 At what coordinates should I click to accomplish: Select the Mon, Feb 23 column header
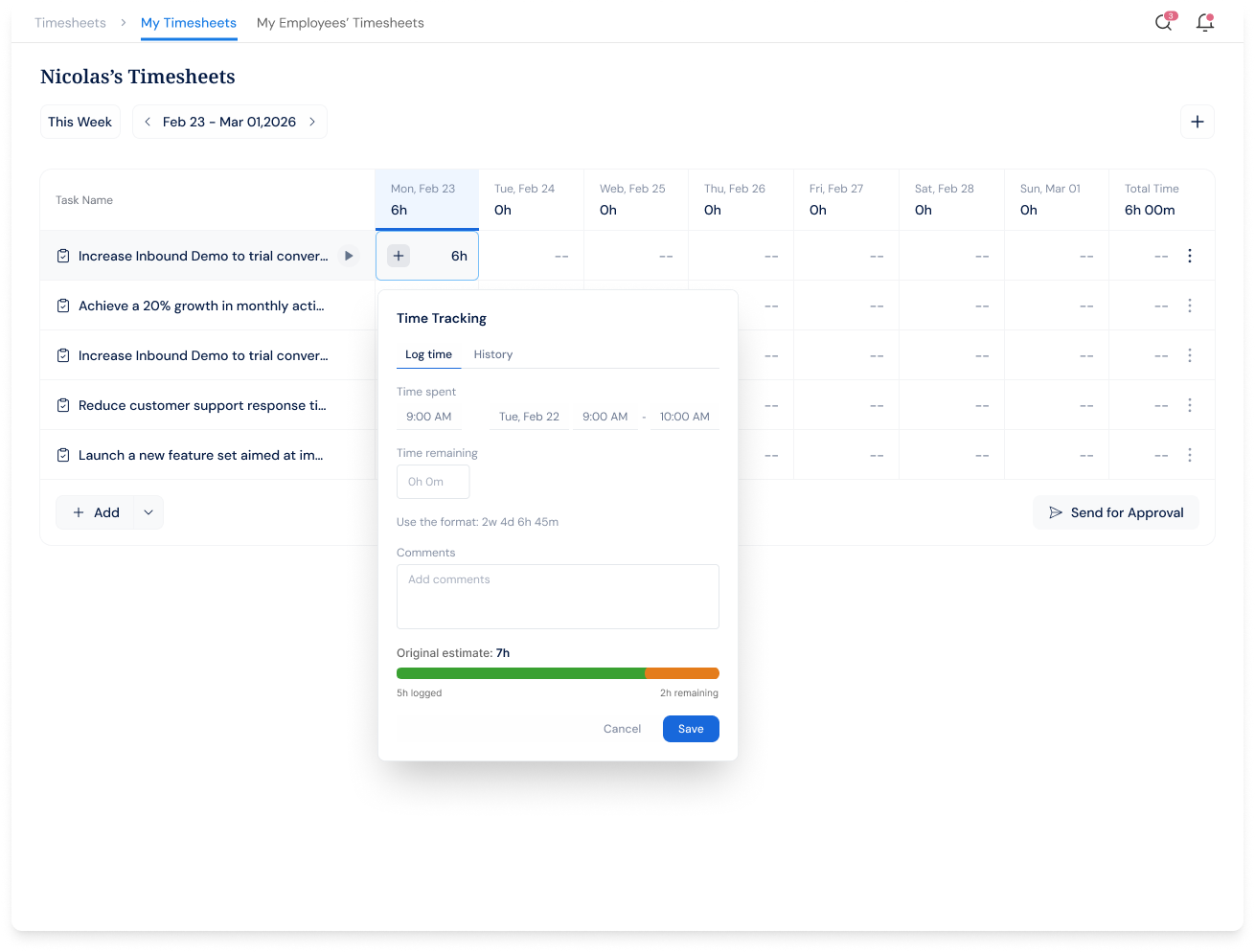427,199
